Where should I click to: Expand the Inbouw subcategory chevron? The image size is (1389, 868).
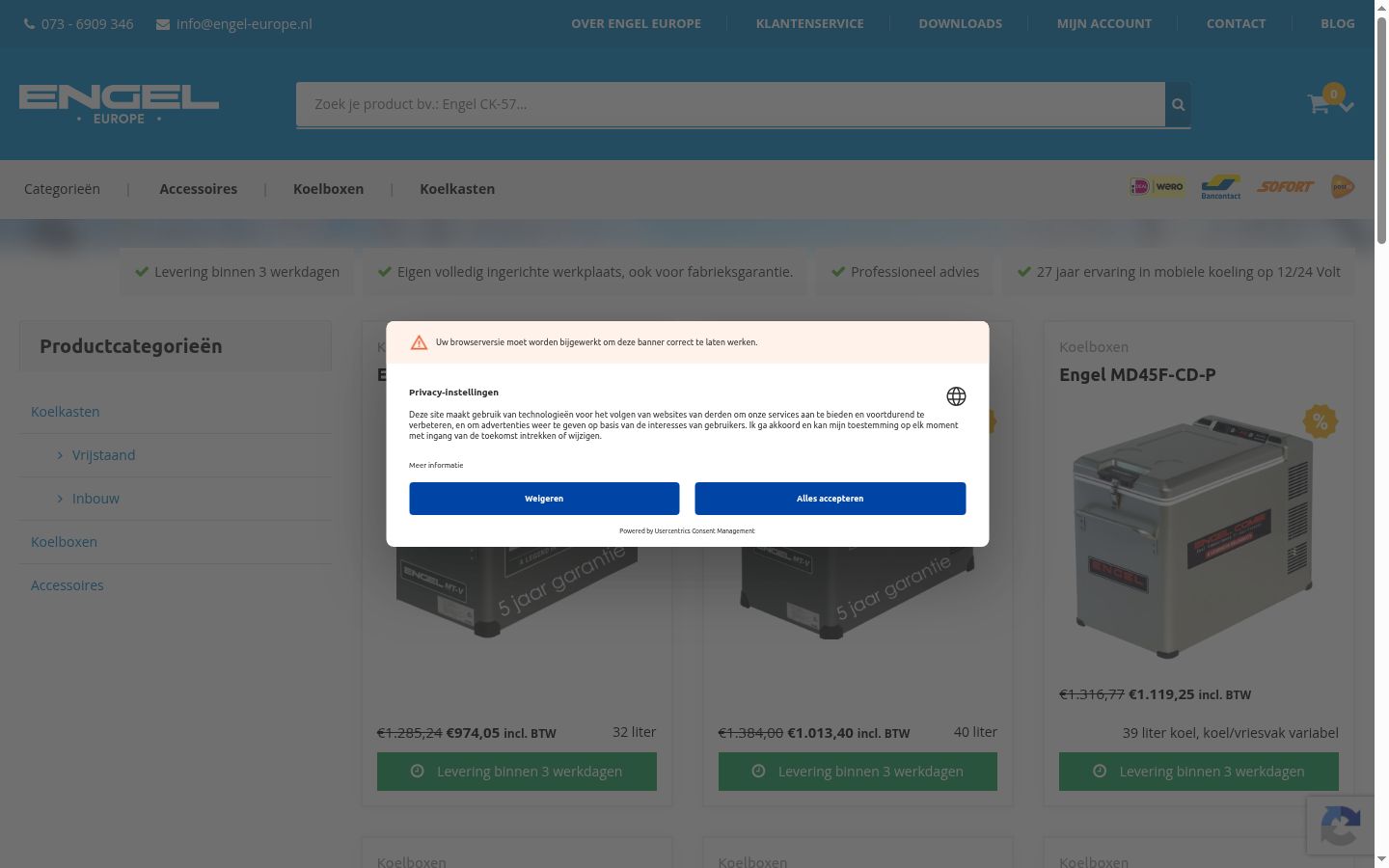point(60,499)
